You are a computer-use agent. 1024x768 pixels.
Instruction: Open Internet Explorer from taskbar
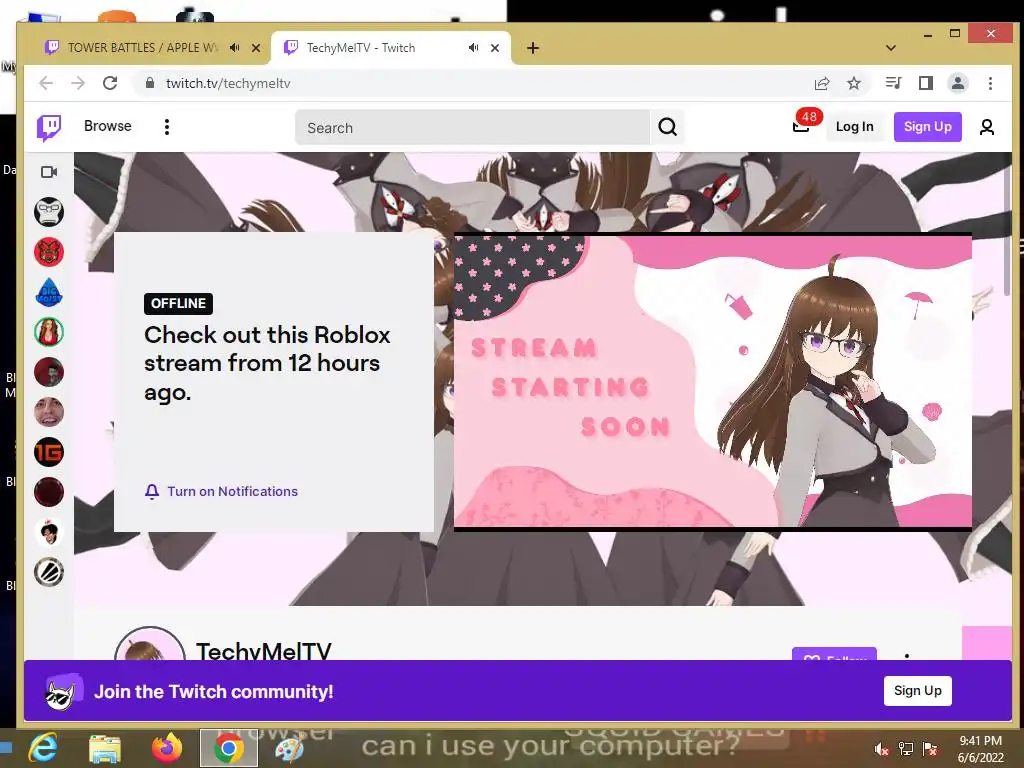pos(44,748)
